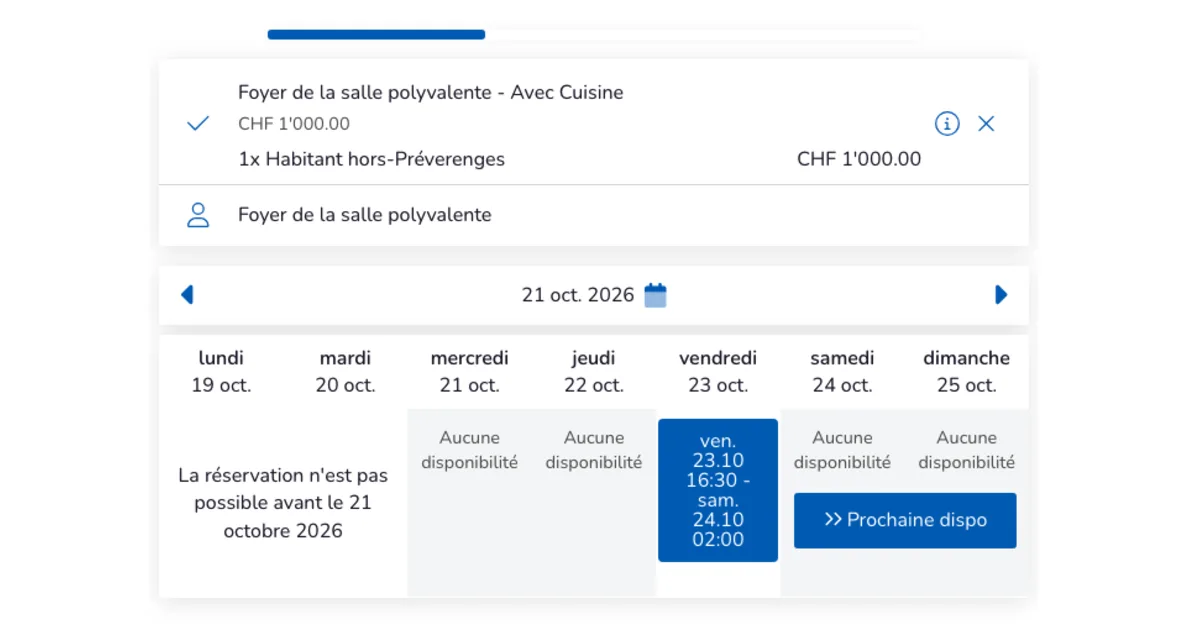Click the 1x Habitant hors-Préverenges line
Viewport: 1200px width, 630px height.
pos(371,159)
